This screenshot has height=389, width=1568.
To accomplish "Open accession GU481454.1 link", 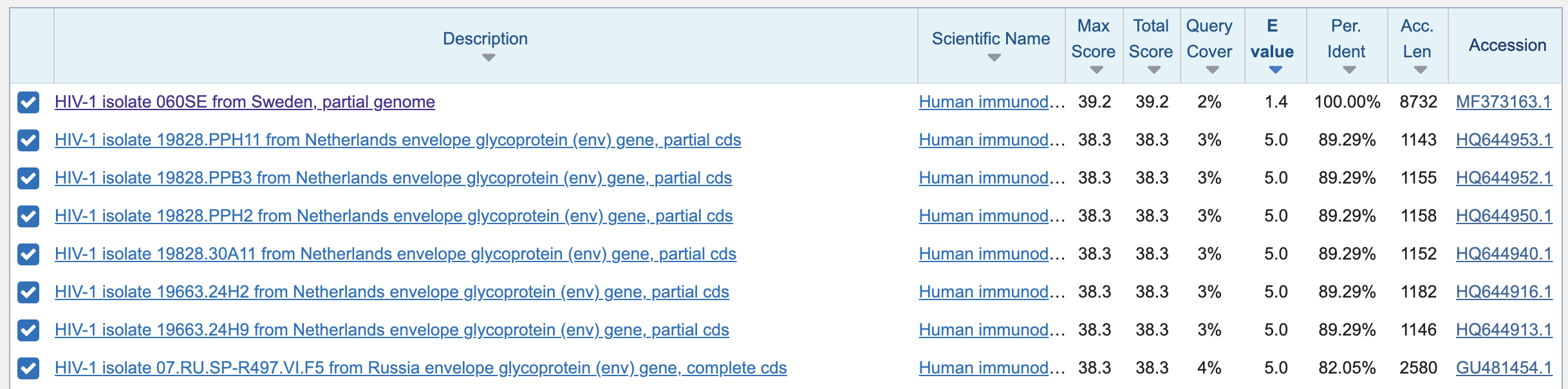I will (x=1504, y=368).
